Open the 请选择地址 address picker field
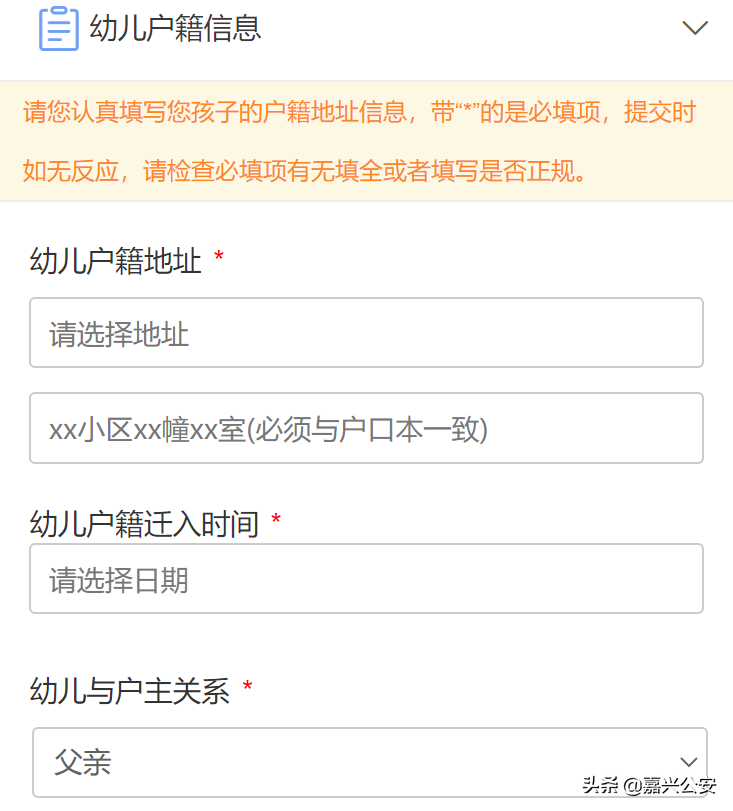 pos(366,333)
